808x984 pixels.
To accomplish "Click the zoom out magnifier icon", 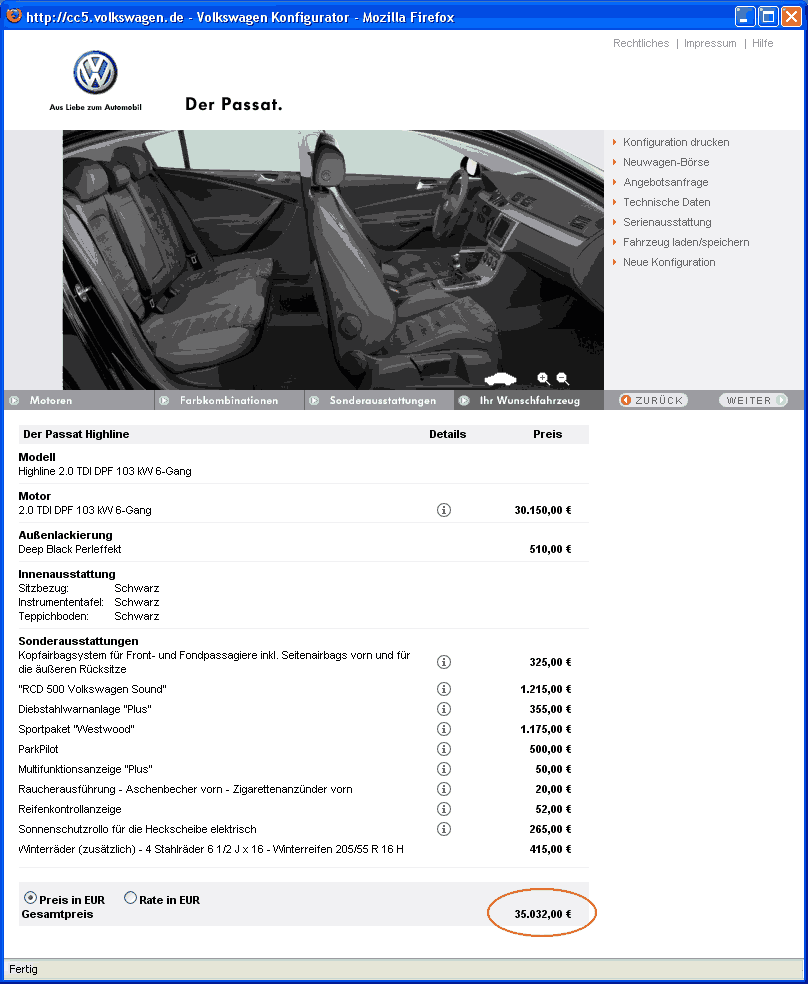I will (x=563, y=378).
